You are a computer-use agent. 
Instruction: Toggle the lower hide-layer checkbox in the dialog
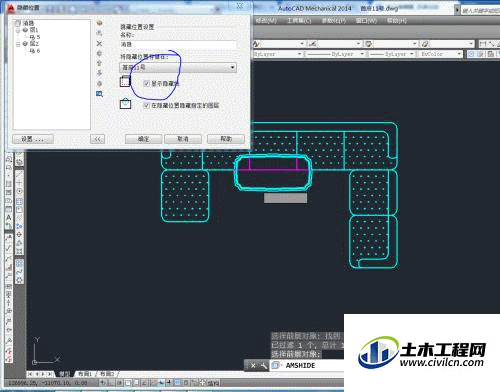pyautogui.click(x=146, y=105)
